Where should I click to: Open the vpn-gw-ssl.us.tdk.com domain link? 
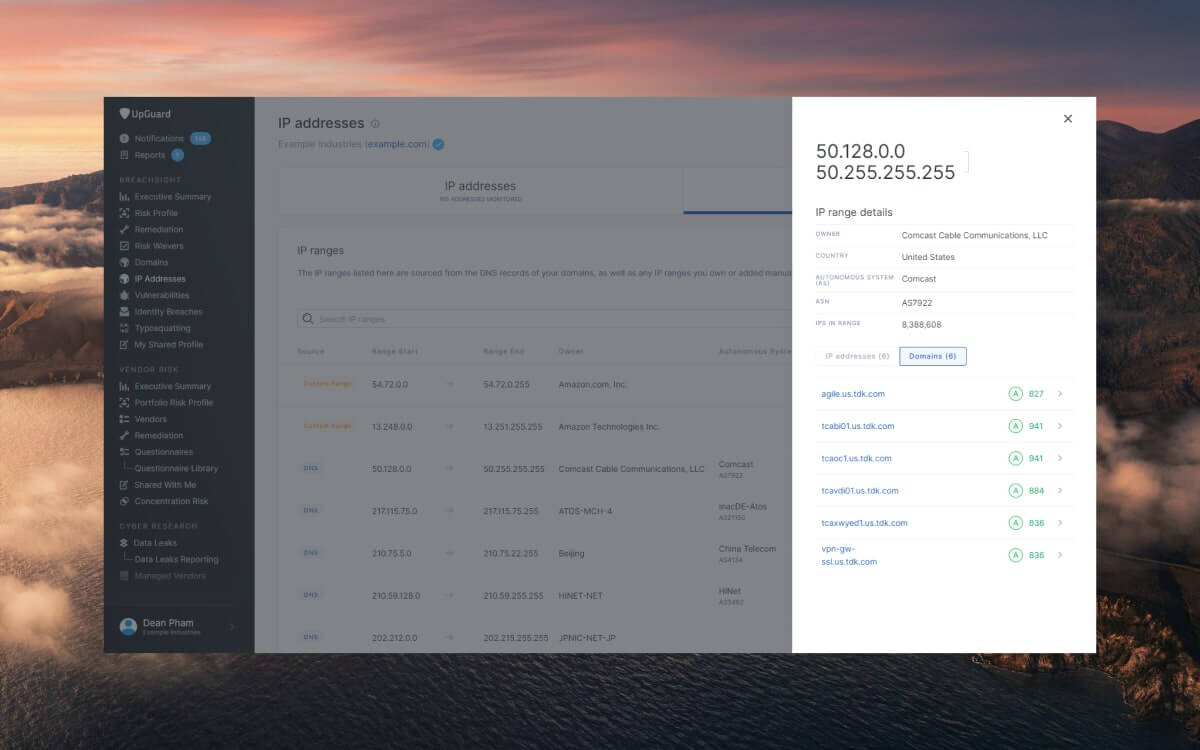click(x=849, y=555)
